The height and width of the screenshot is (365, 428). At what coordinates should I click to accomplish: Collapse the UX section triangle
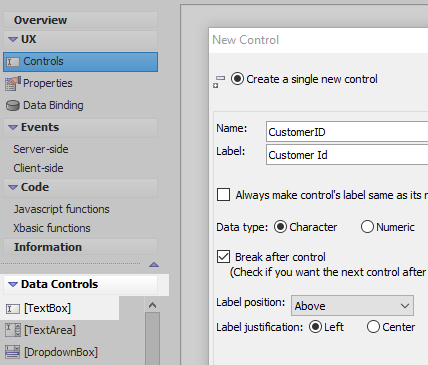pos(13,39)
